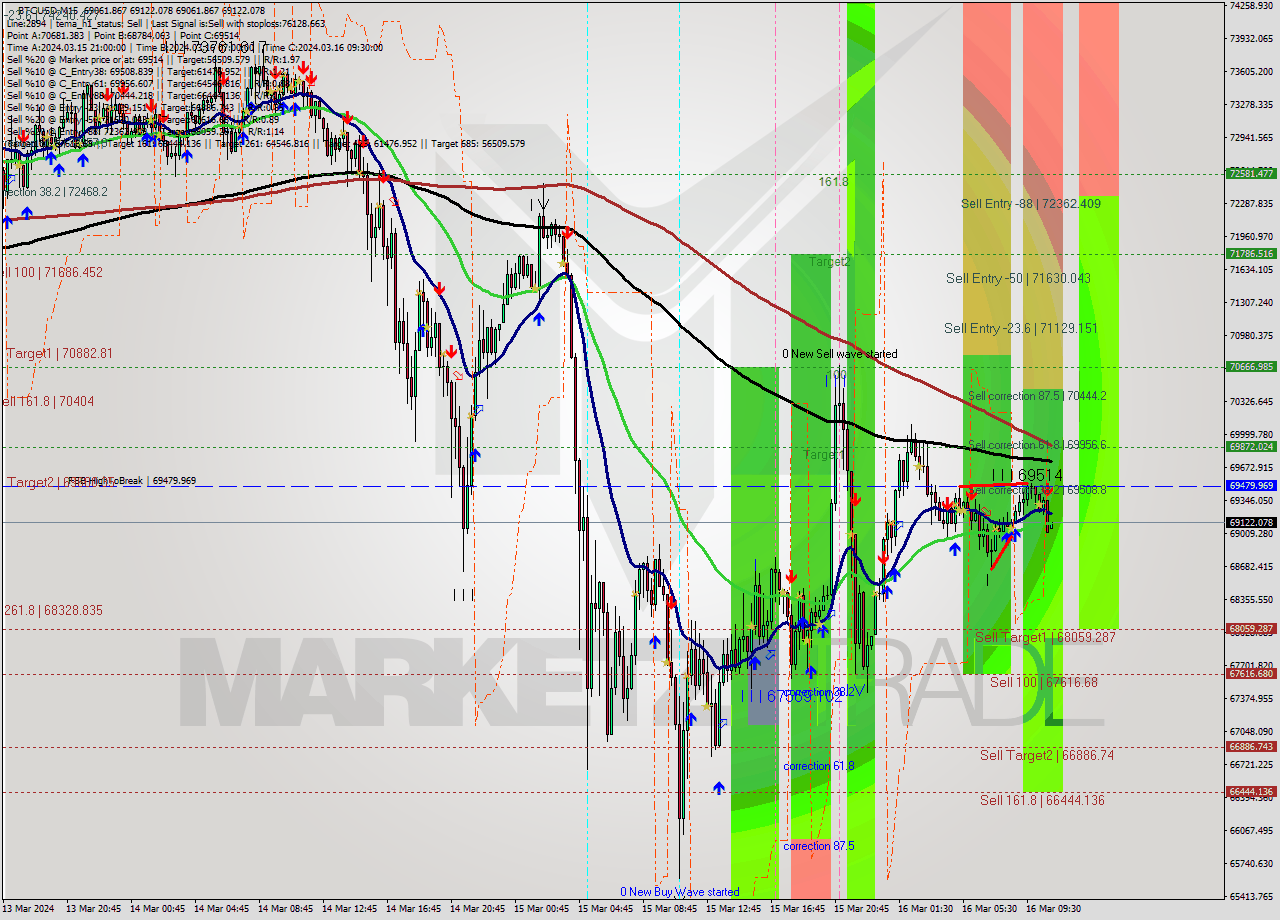The image size is (1280, 920).
Task: Select the '261.8 | 68328.835' level label
Action: (53, 610)
